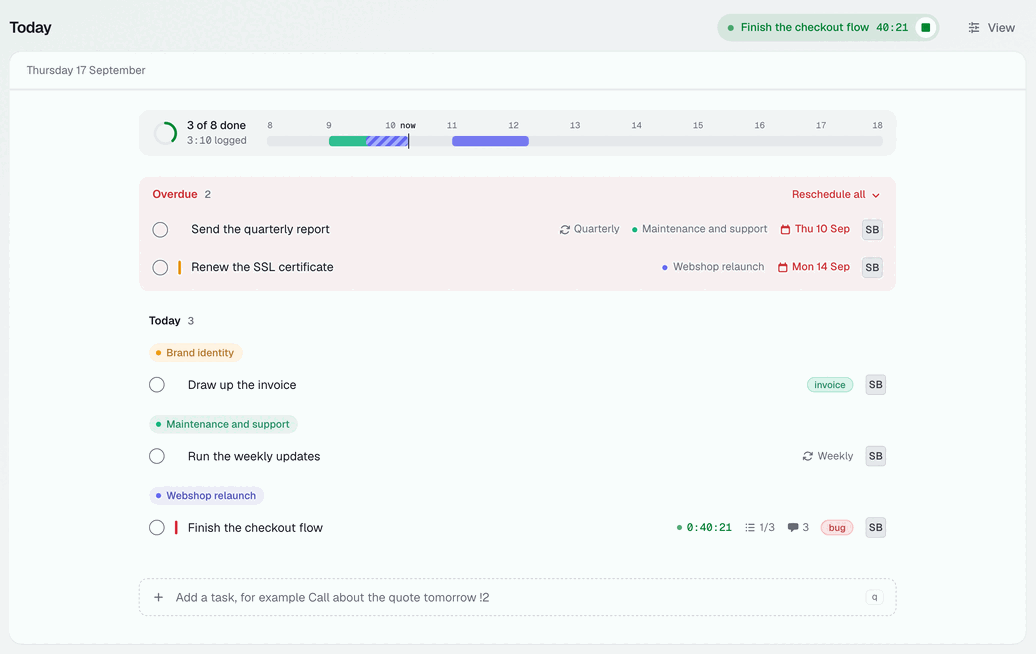1036x654 pixels.
Task: Expand the Reschedule all dropdown
Action: (x=836, y=194)
